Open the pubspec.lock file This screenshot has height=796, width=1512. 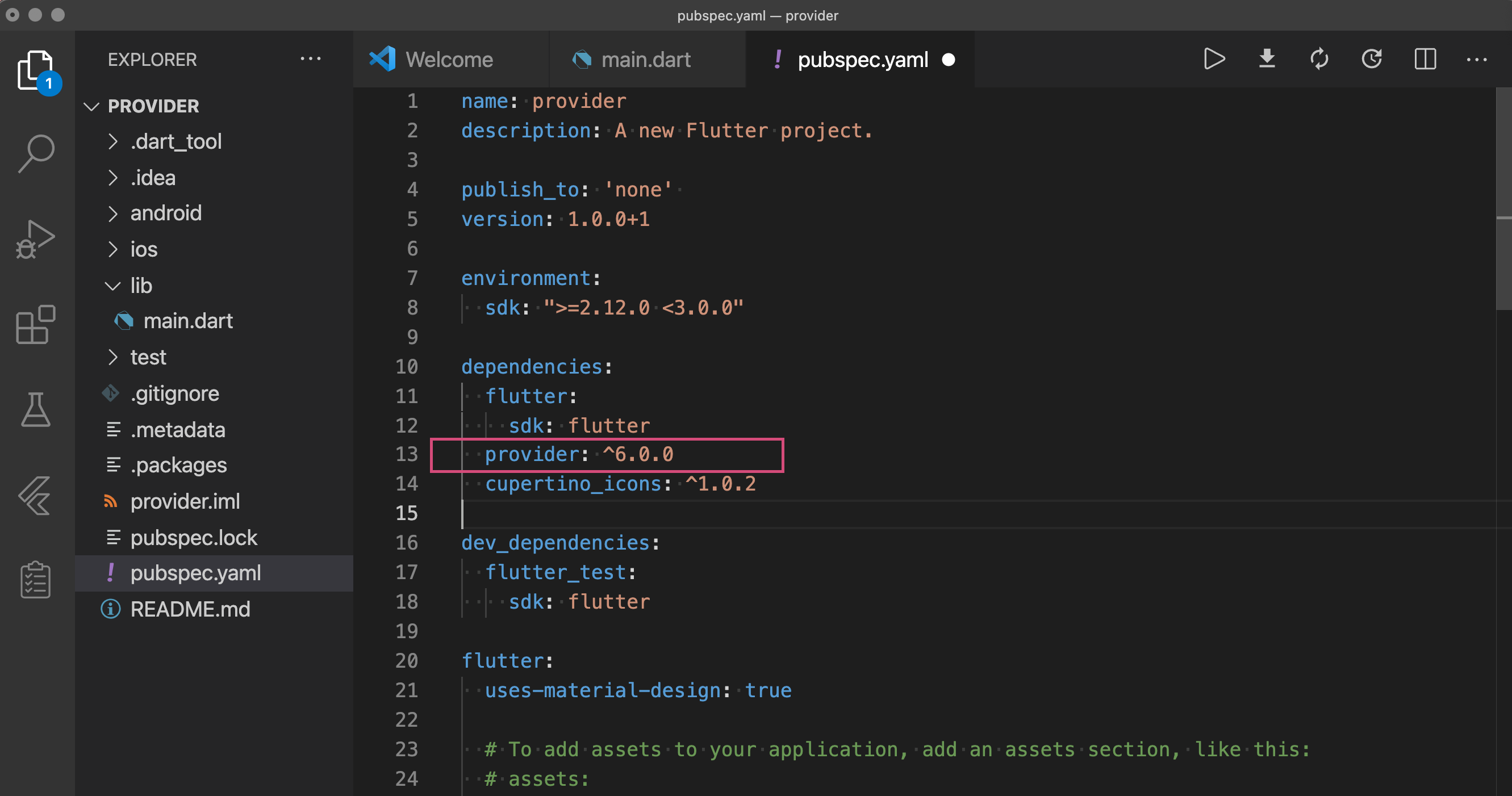(x=214, y=538)
